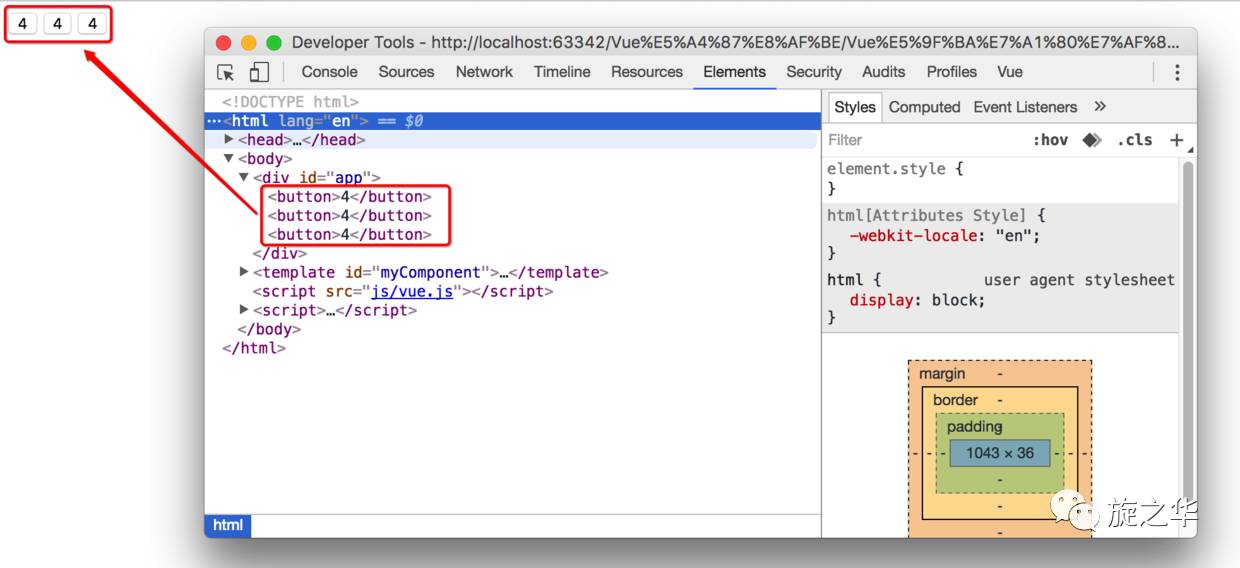Toggle the :hov element state panel
1240x568 pixels.
[1050, 140]
